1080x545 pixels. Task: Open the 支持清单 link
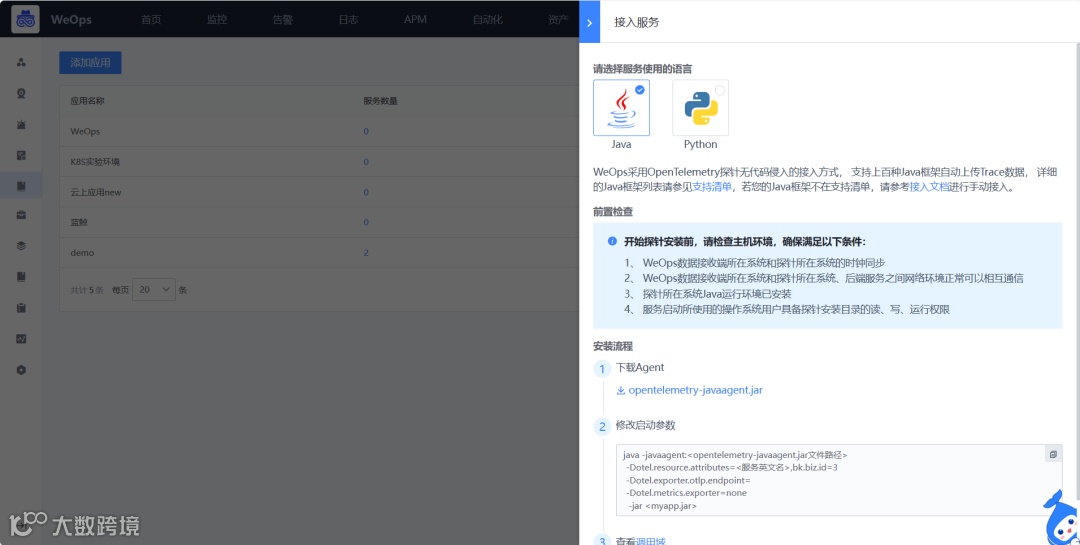click(x=712, y=187)
